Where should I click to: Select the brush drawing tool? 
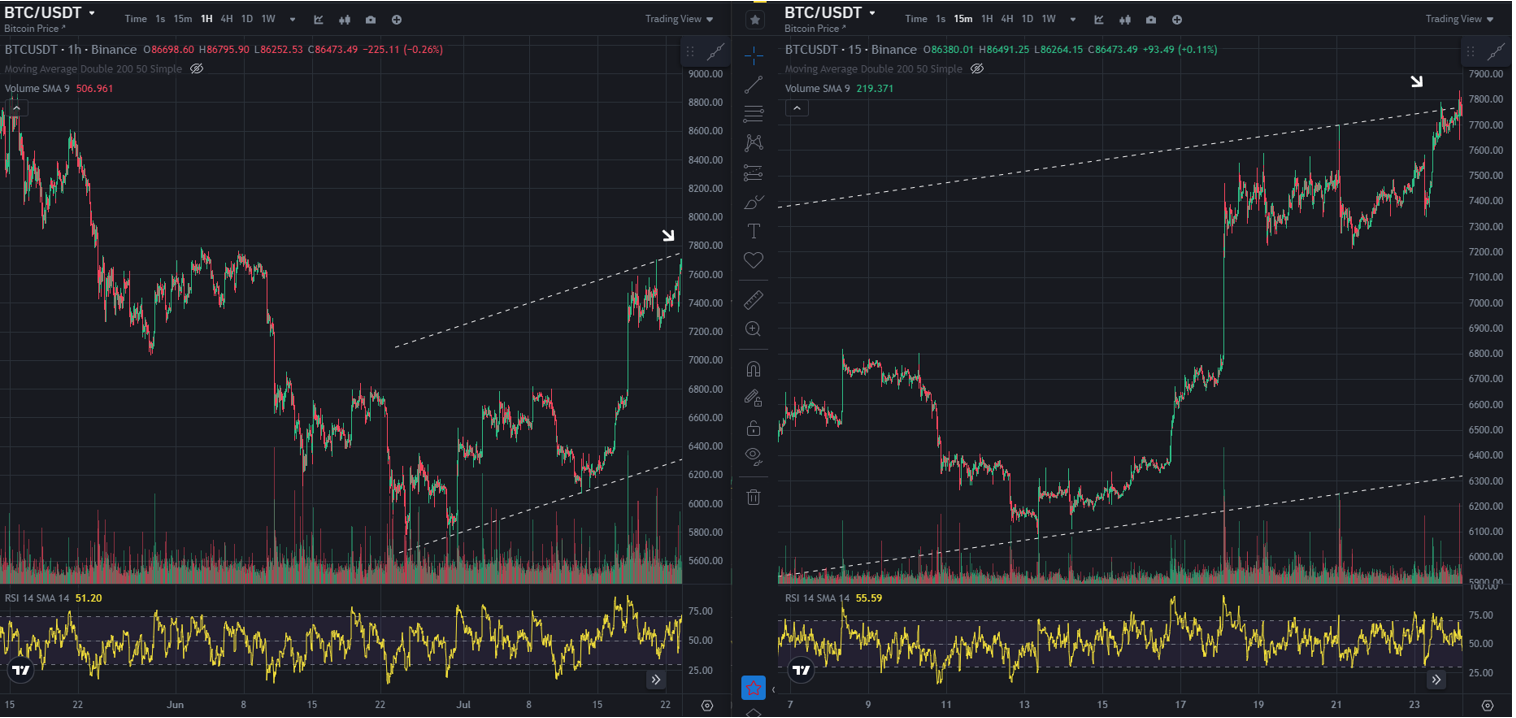pyautogui.click(x=754, y=202)
